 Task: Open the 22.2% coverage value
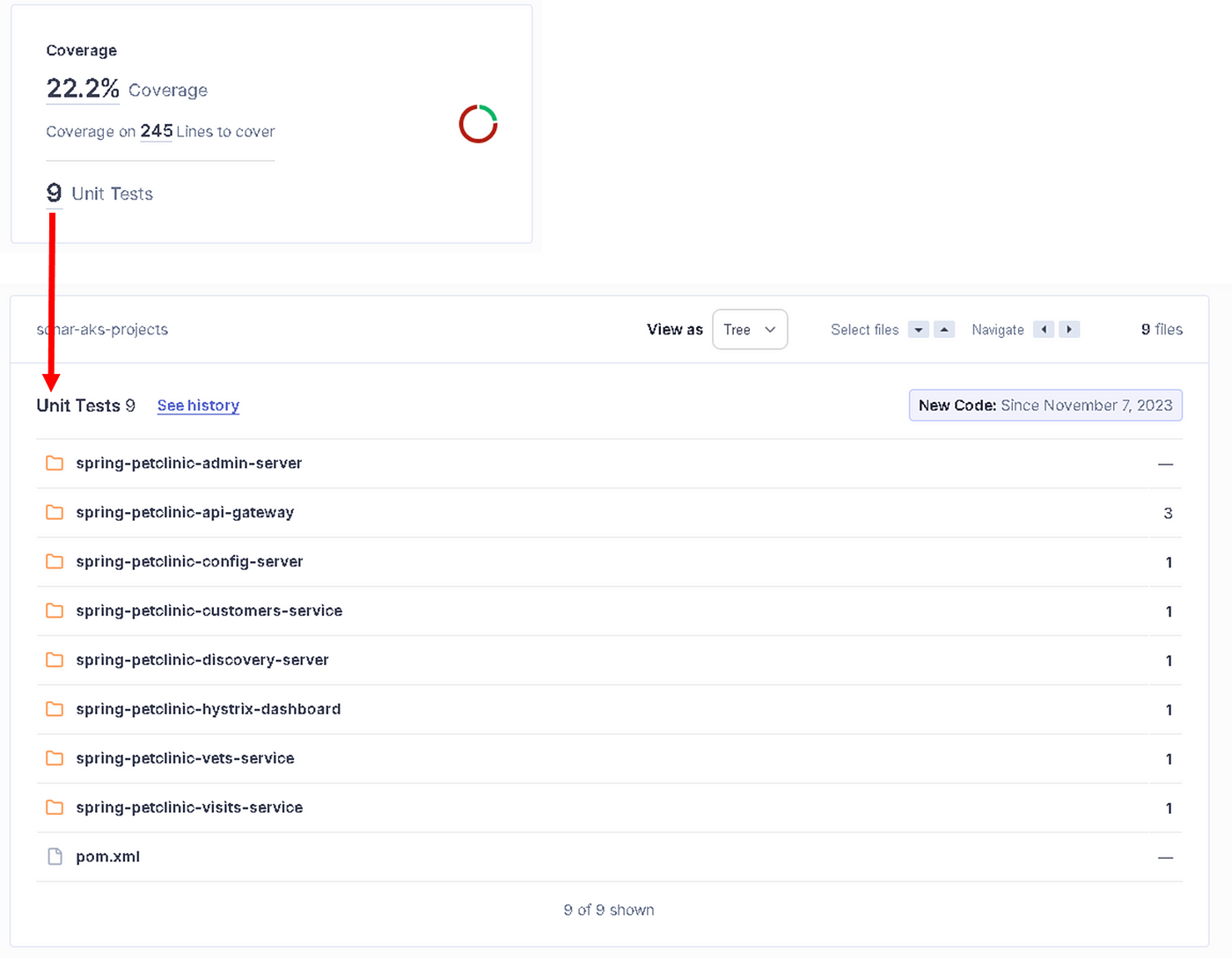point(83,89)
